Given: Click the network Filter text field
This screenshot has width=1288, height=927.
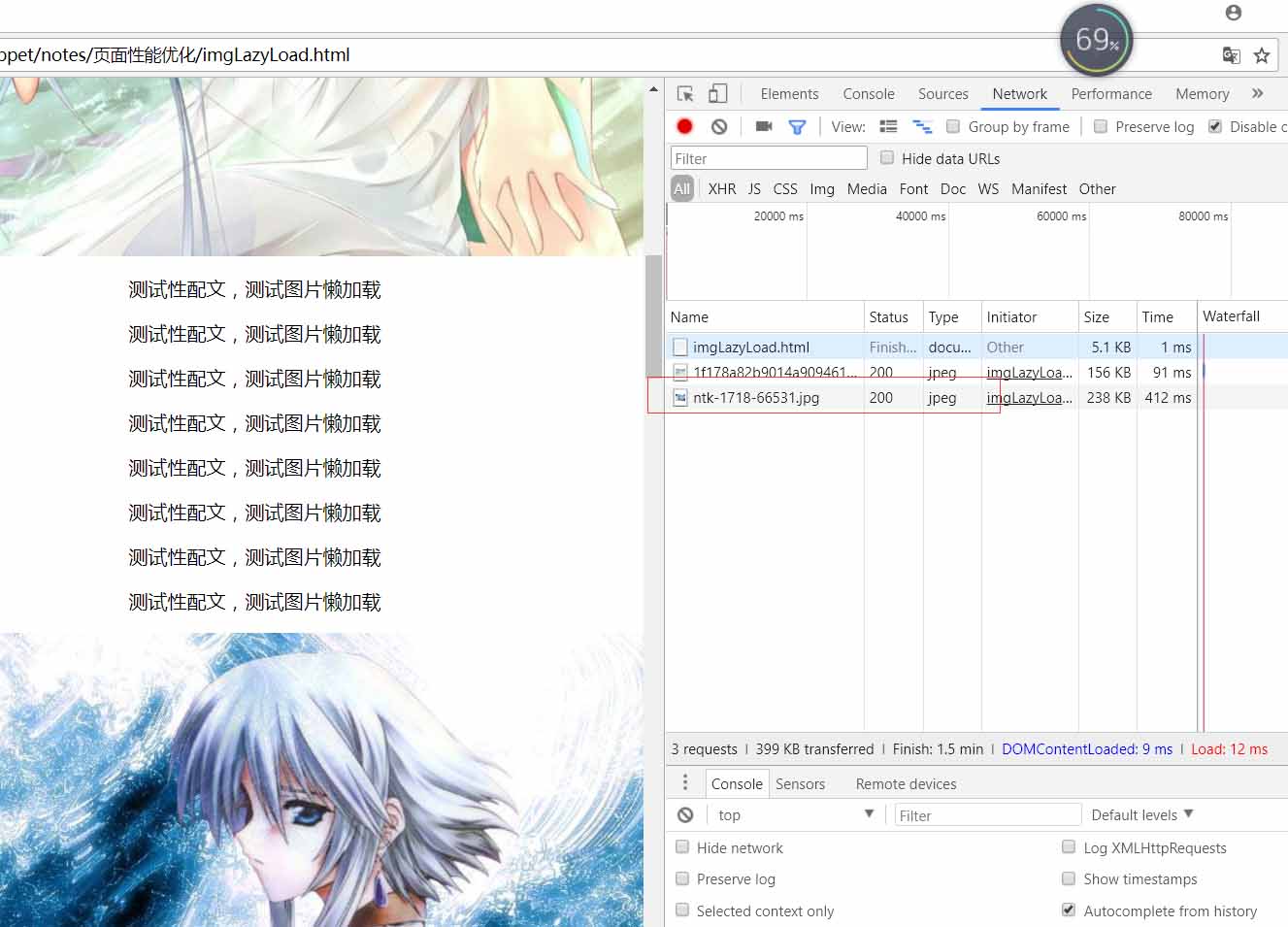Looking at the screenshot, I should (x=768, y=158).
